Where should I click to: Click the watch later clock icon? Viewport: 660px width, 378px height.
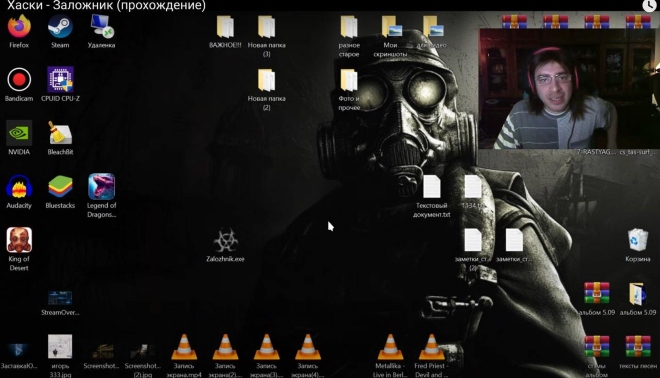(649, 5)
